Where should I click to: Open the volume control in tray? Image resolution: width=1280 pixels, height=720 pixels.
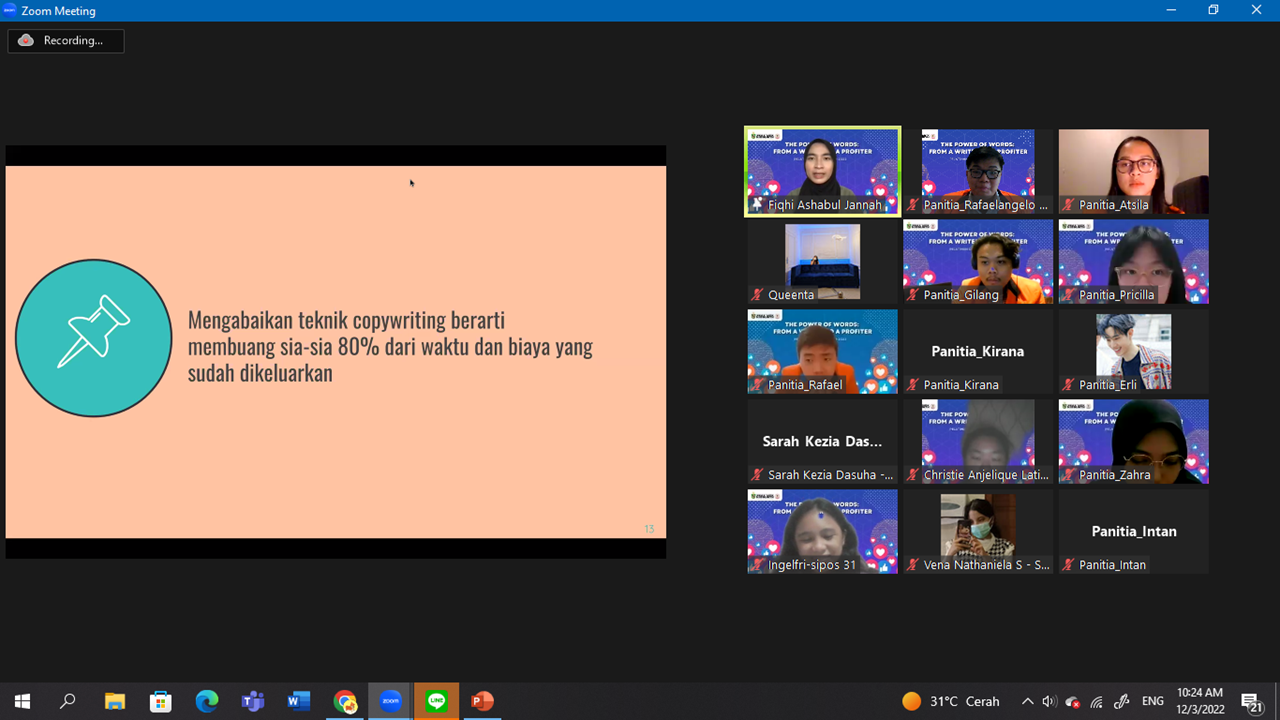coord(1049,701)
